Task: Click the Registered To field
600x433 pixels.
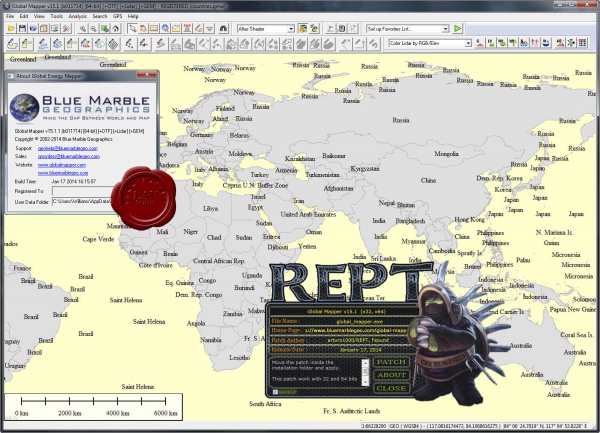Action: click(x=84, y=191)
